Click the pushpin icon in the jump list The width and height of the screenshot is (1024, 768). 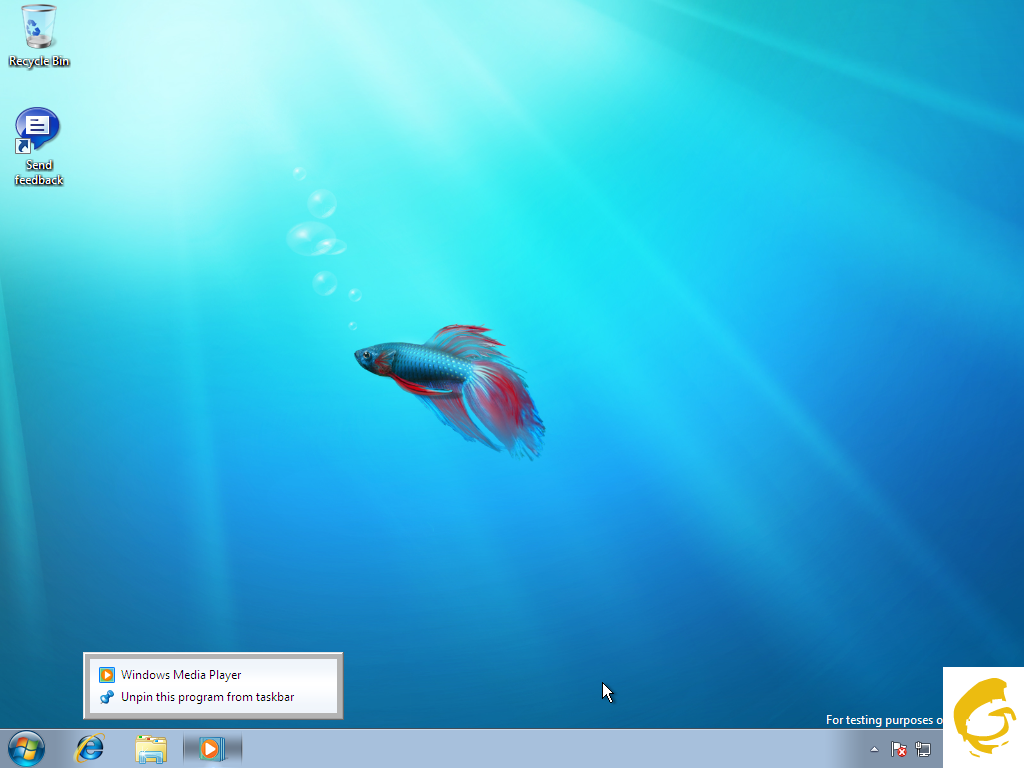tap(107, 697)
